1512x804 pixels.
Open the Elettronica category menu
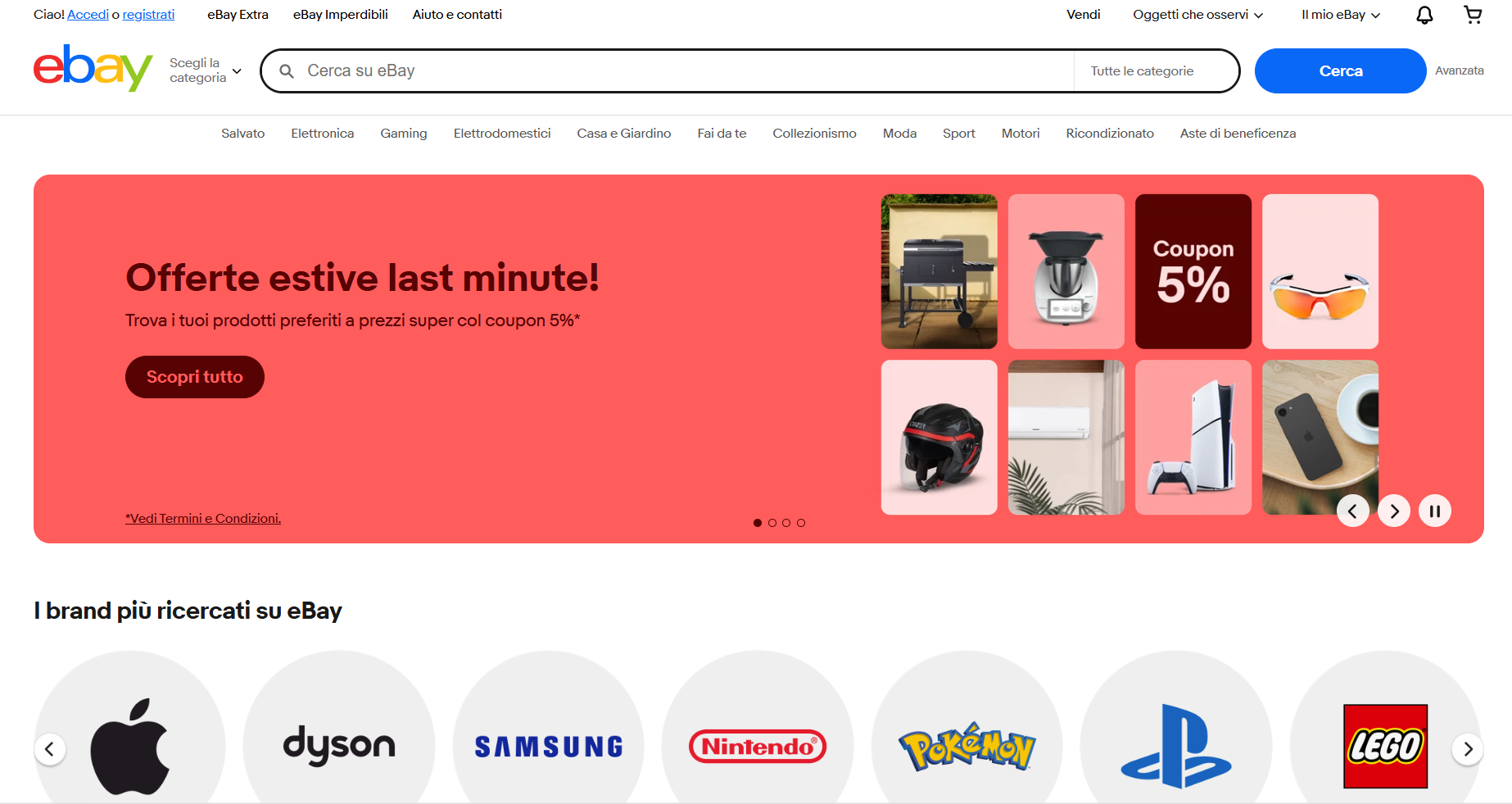click(x=323, y=133)
